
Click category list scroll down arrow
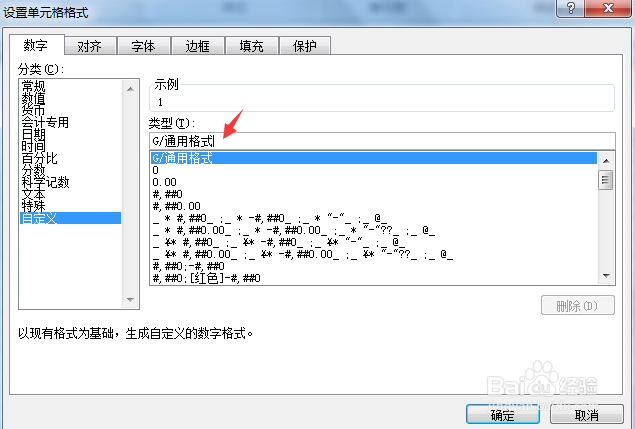click(130, 300)
